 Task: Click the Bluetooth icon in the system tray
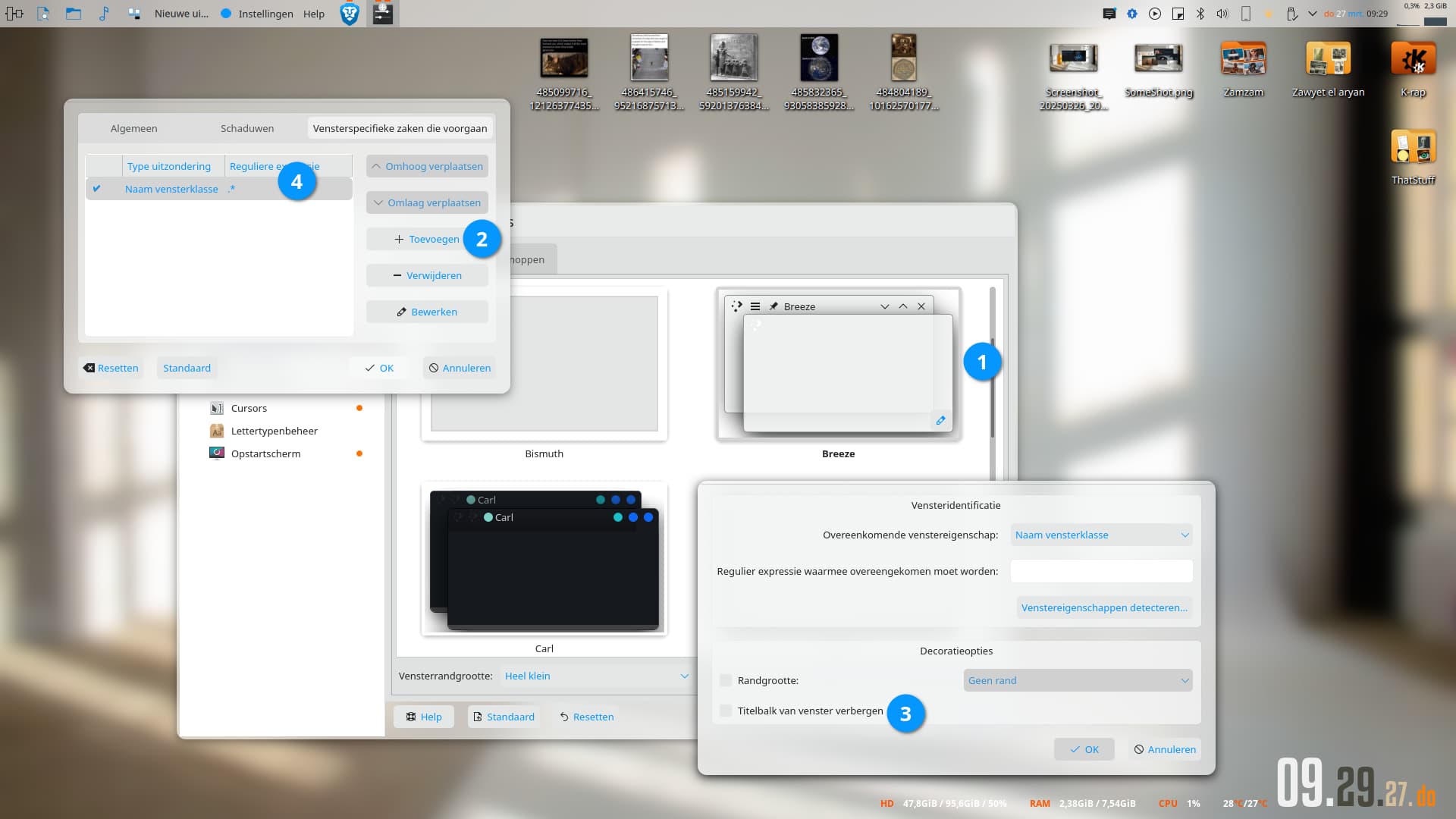coord(1200,13)
